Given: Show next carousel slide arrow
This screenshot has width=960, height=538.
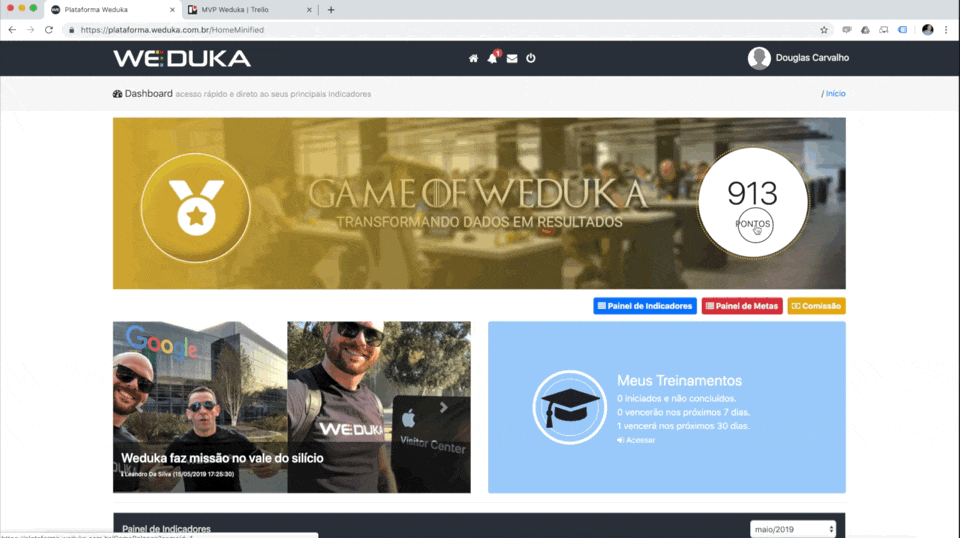Looking at the screenshot, I should point(444,407).
